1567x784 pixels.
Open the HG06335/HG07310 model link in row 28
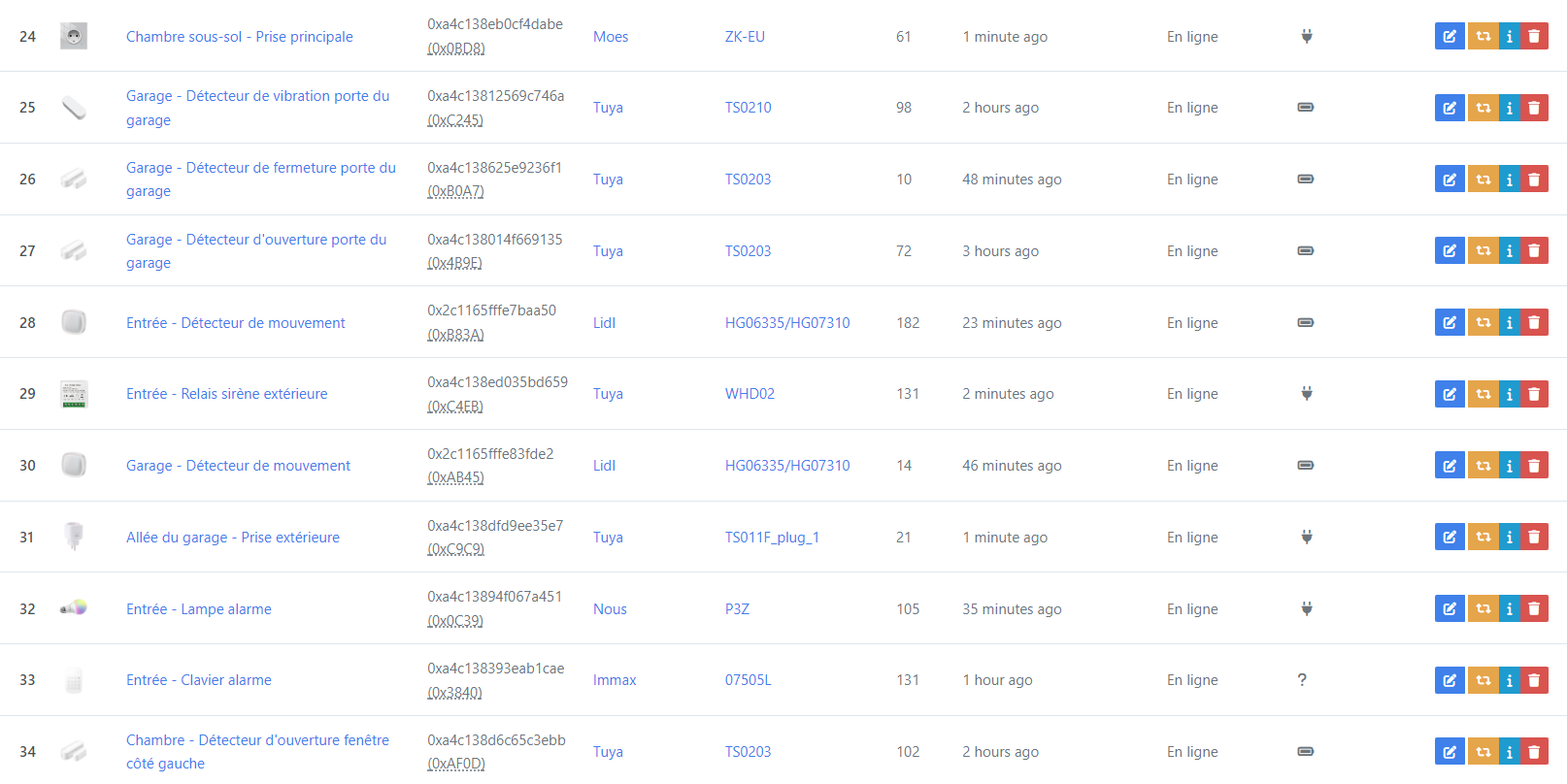(787, 323)
